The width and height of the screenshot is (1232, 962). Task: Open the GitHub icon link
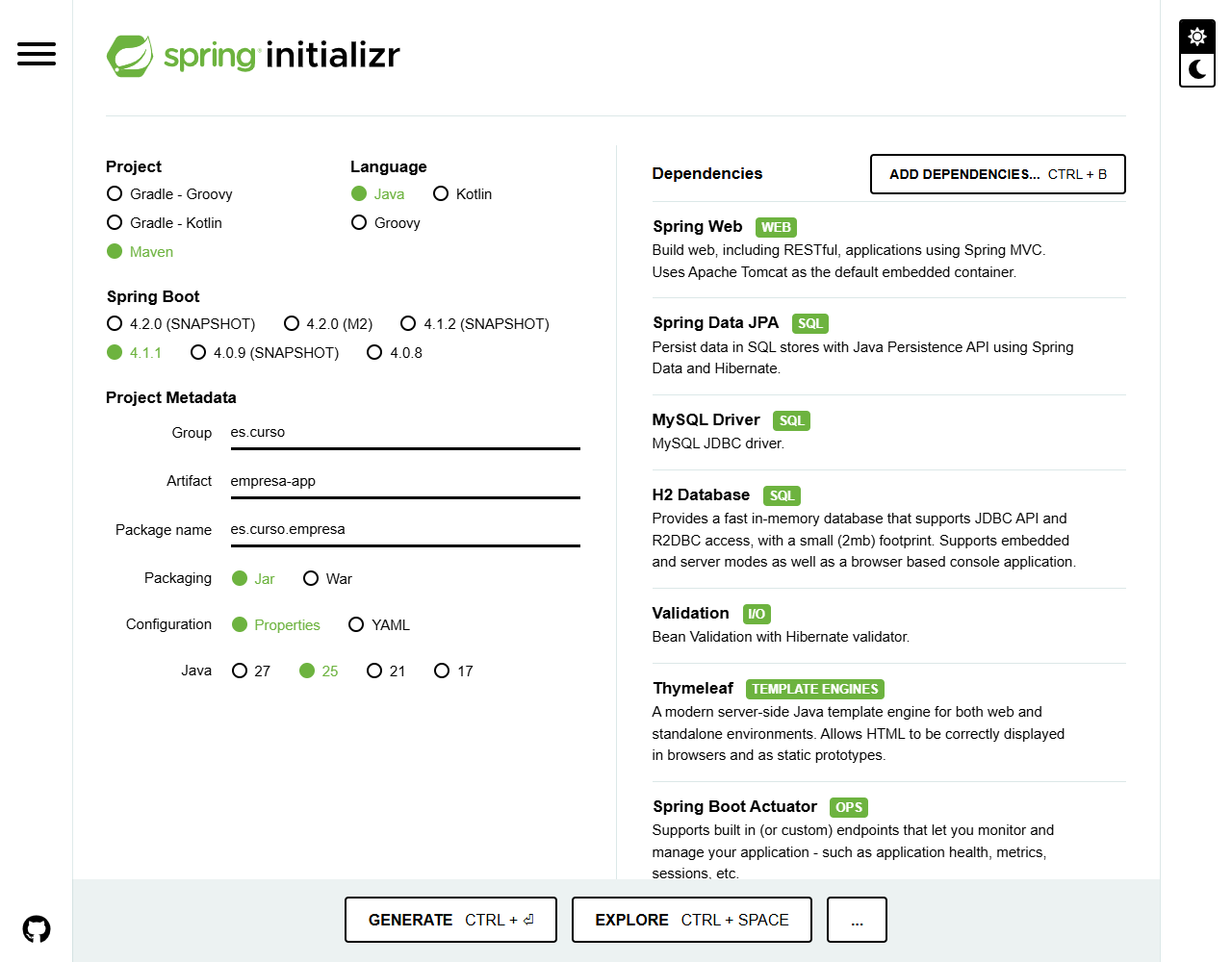pos(37,929)
